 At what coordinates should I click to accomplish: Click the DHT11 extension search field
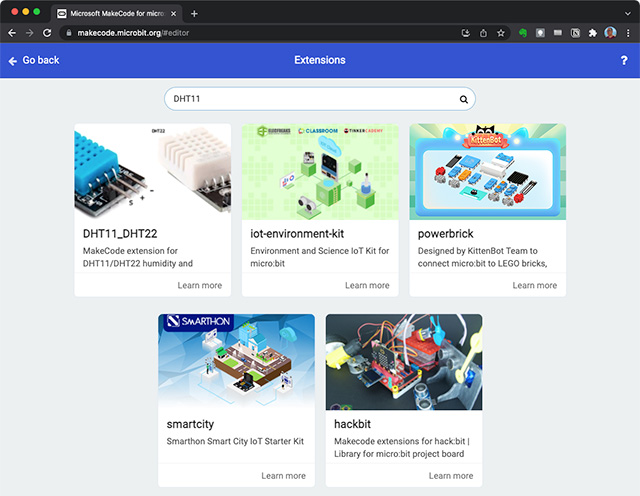[x=310, y=99]
